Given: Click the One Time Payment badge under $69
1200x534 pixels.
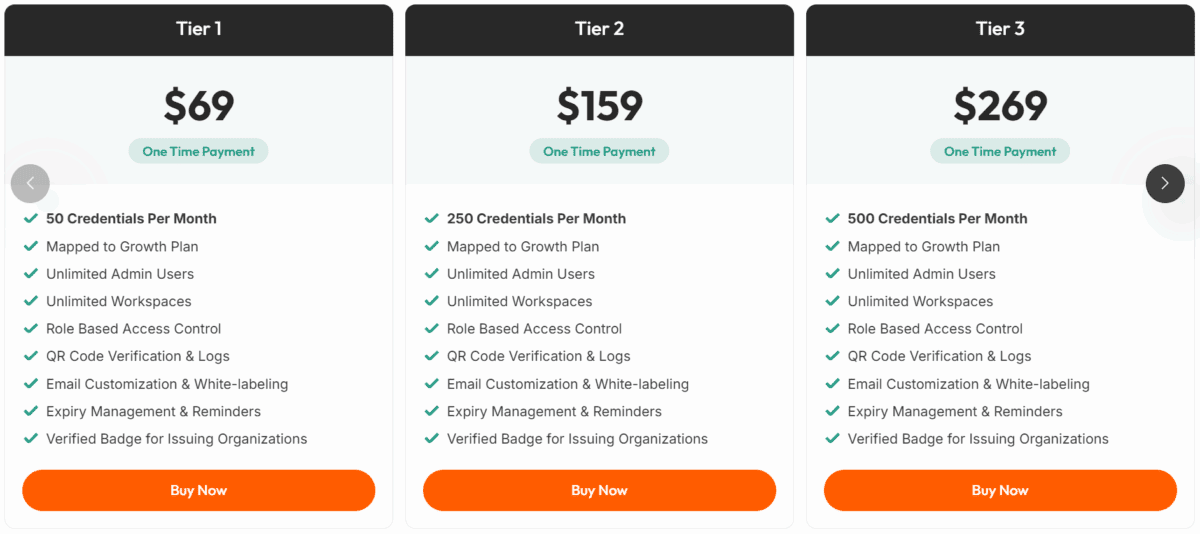Looking at the screenshot, I should point(198,151).
